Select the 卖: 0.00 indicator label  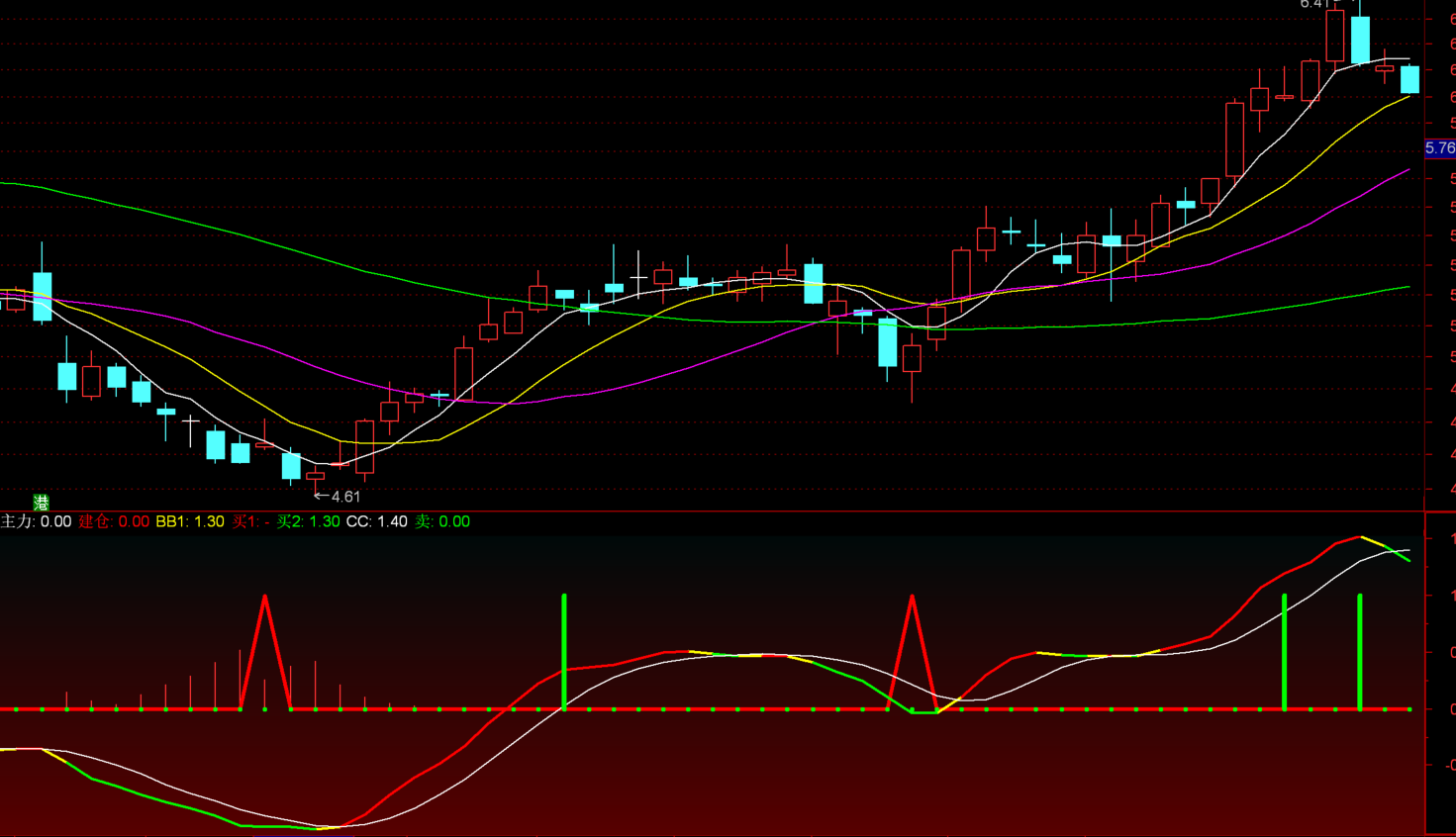(x=442, y=521)
